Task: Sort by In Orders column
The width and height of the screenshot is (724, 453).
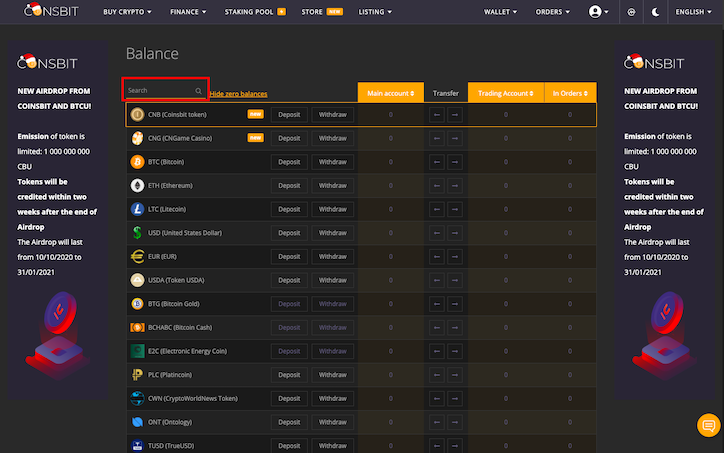Action: pos(570,93)
